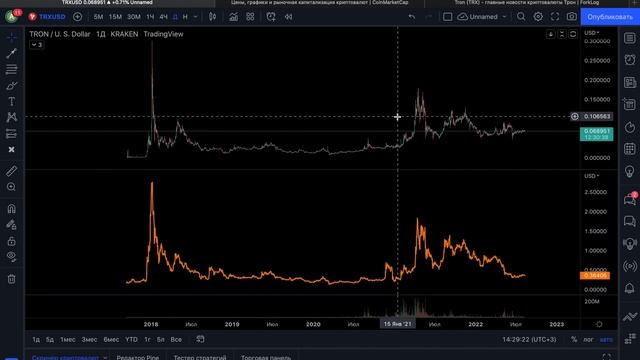Select the crosshair cursor tool

(x=11, y=37)
